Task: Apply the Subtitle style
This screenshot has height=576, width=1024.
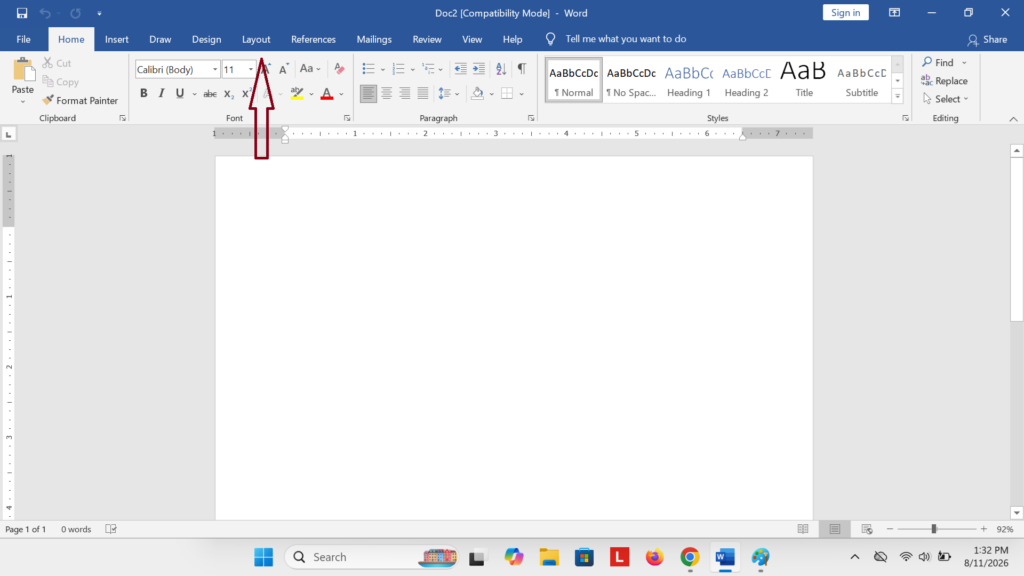Action: pyautogui.click(x=861, y=80)
